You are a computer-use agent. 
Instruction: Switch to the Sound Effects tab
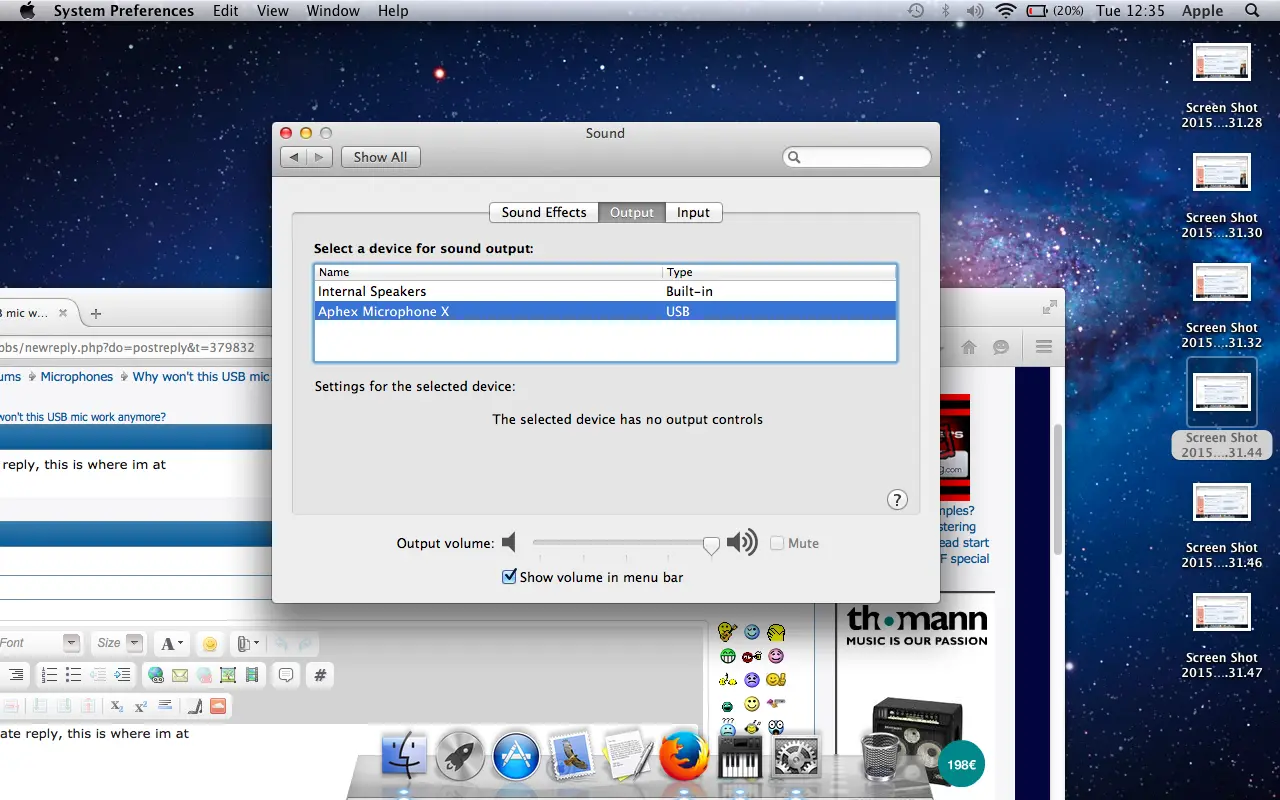point(544,212)
